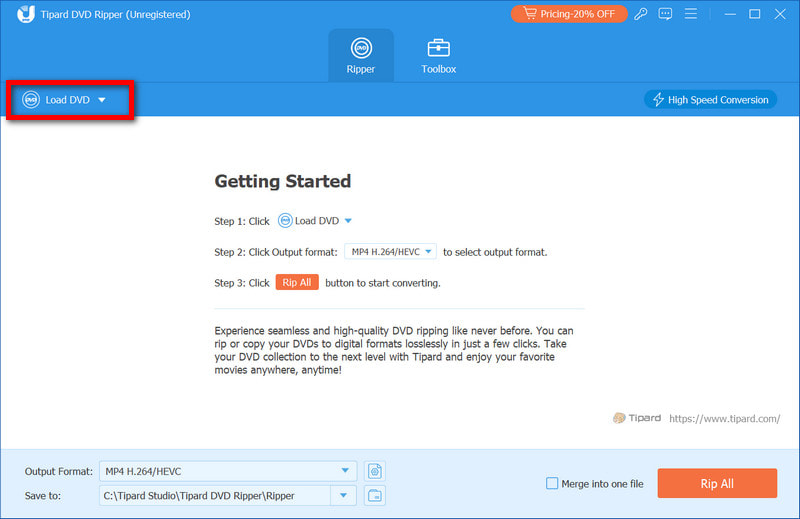Click the Getting Started heading
800x519 pixels.
pos(283,181)
